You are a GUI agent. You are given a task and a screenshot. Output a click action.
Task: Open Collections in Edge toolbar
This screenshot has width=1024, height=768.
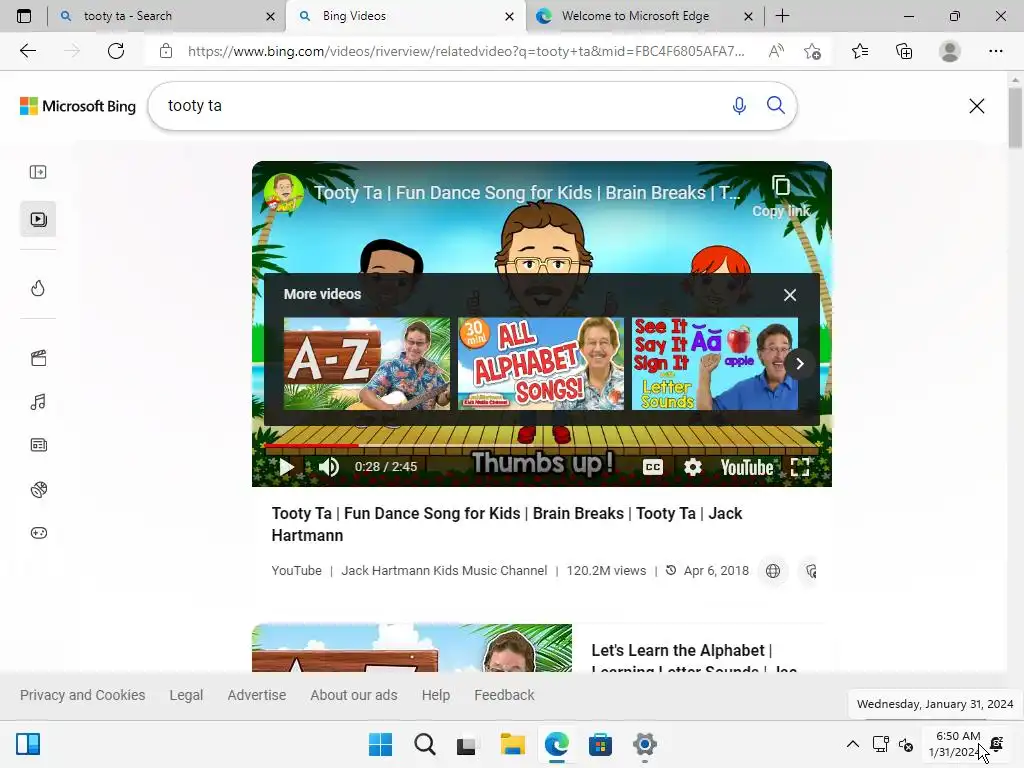click(x=904, y=51)
